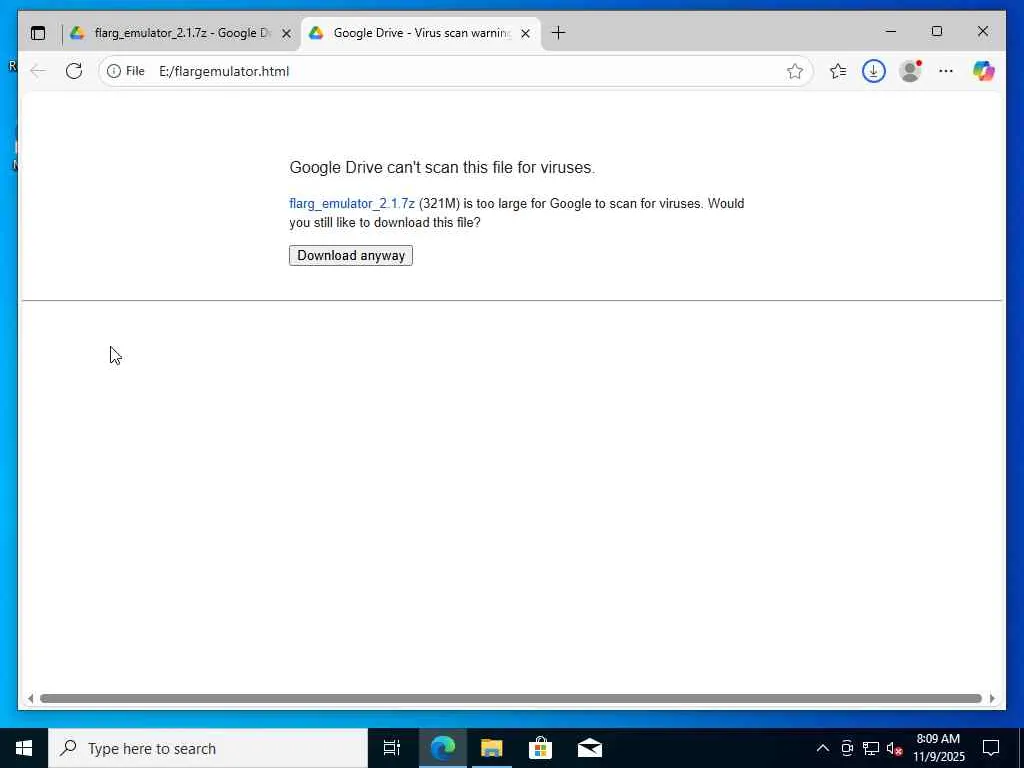Close the flarg_emulator_2.1.7z tab
The height and width of the screenshot is (768, 1024).
286,33
